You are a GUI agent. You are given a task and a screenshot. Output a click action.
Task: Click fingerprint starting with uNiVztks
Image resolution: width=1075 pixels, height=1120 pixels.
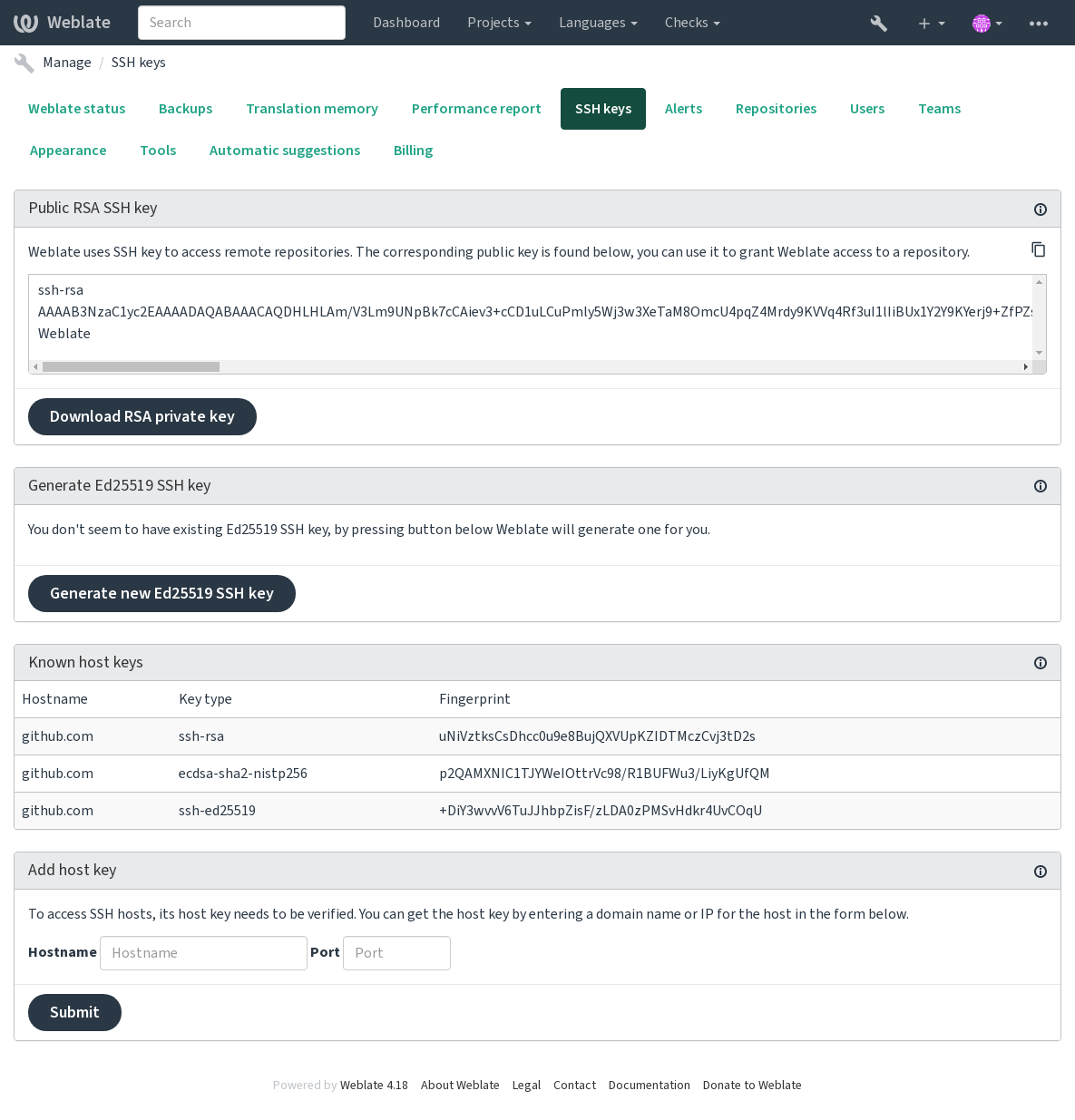[x=597, y=736]
